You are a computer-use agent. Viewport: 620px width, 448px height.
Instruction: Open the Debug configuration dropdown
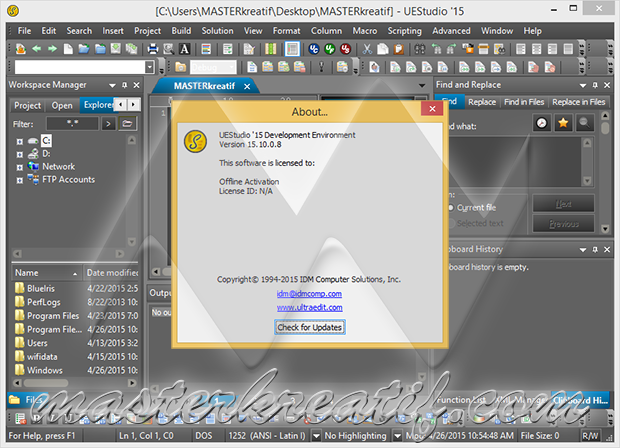point(232,67)
